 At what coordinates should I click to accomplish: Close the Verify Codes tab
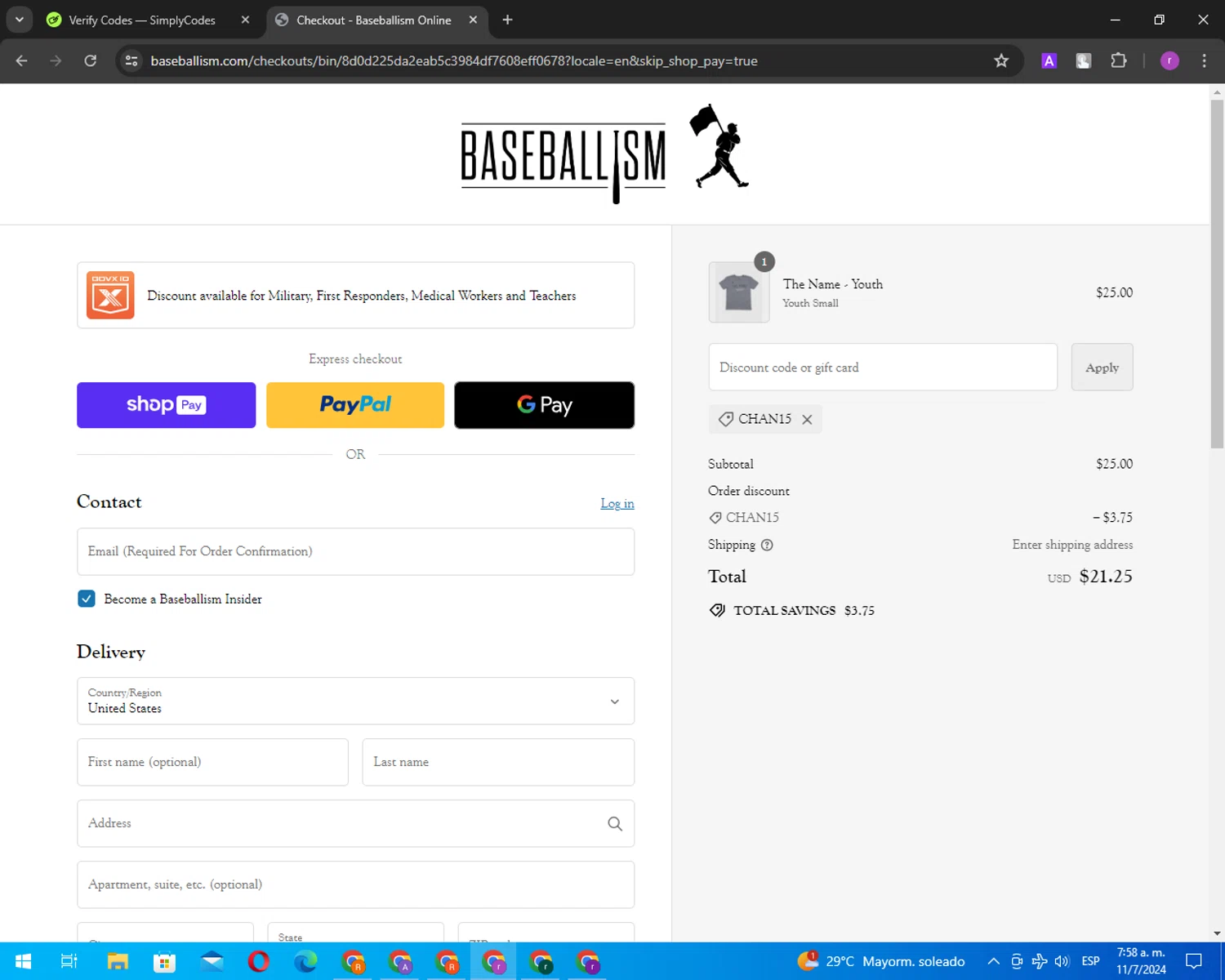pyautogui.click(x=245, y=20)
